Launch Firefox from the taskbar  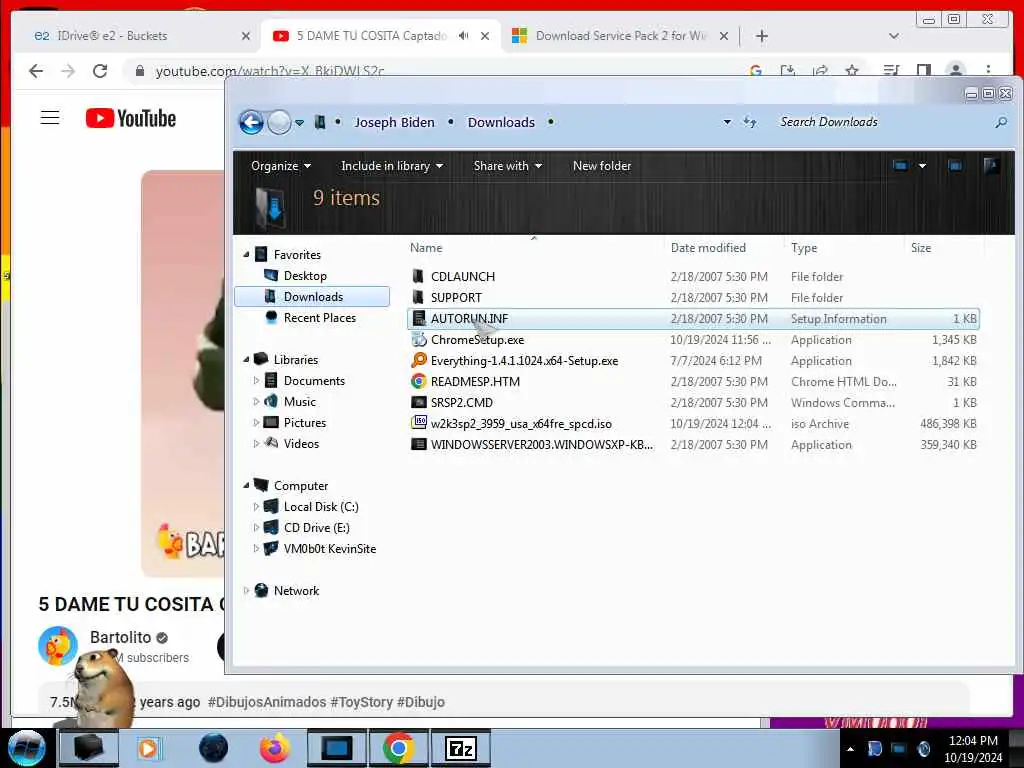275,748
